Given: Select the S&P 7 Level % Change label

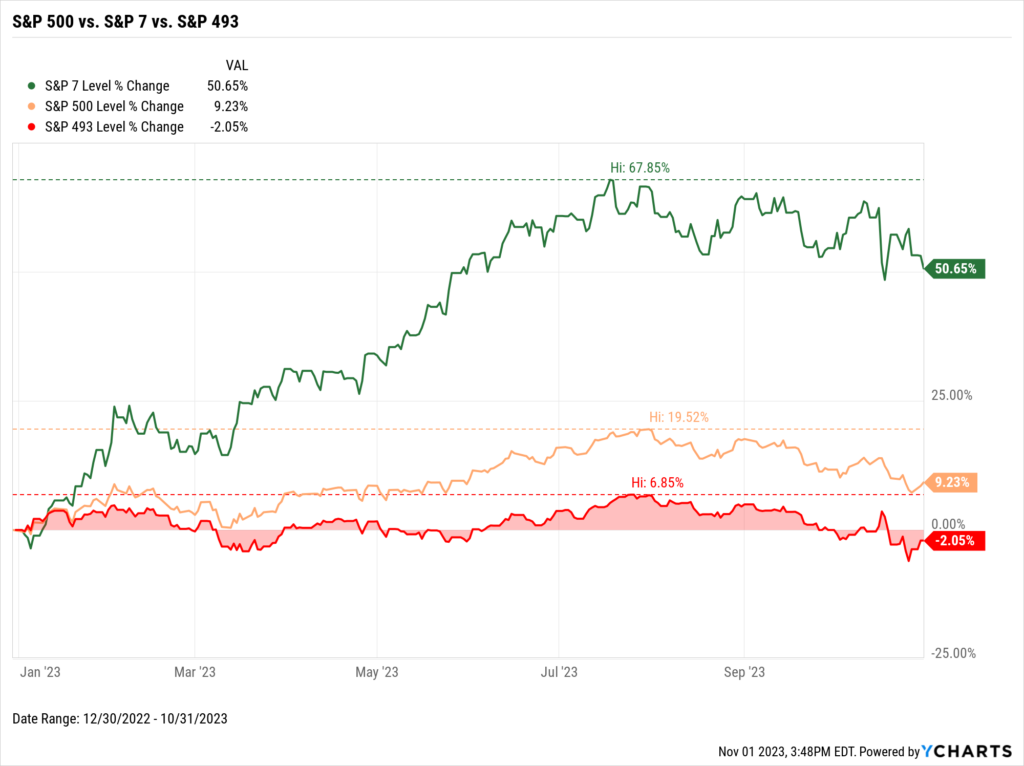Looking at the screenshot, I should [x=107, y=86].
